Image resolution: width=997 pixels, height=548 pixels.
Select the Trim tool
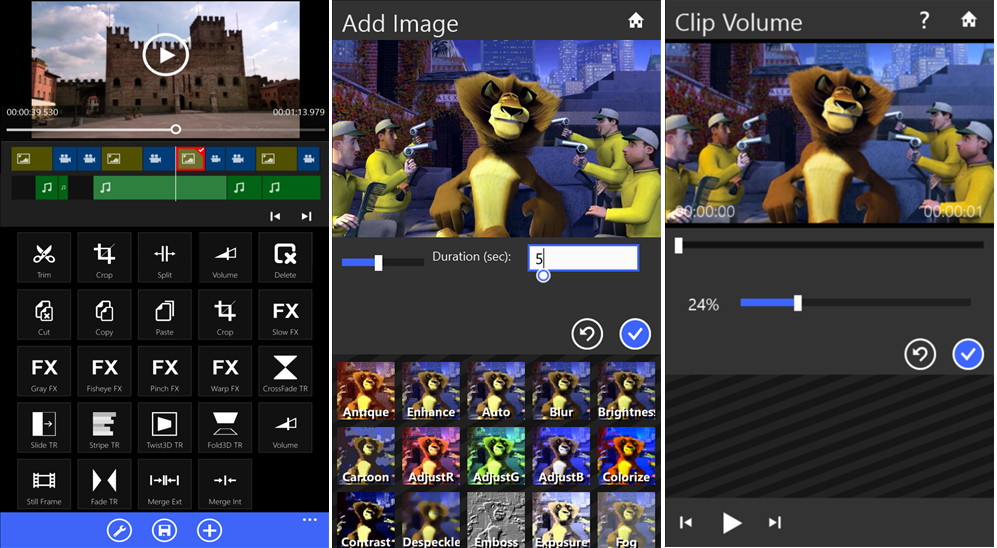tap(44, 257)
